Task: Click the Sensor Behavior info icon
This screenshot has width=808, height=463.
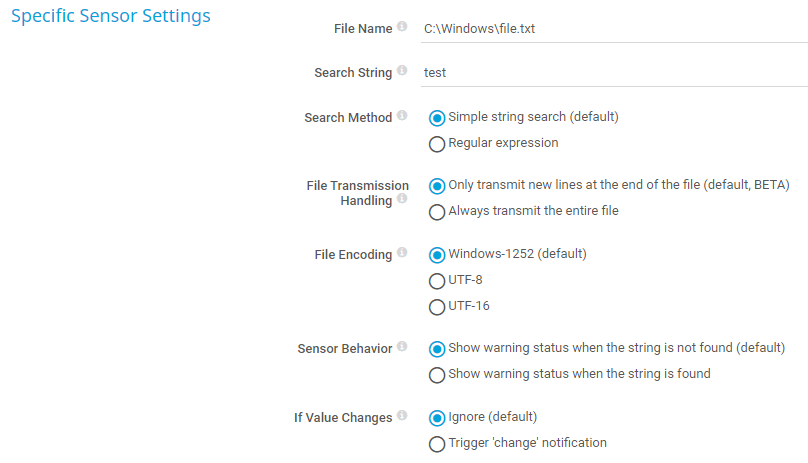Action: pyautogui.click(x=402, y=347)
